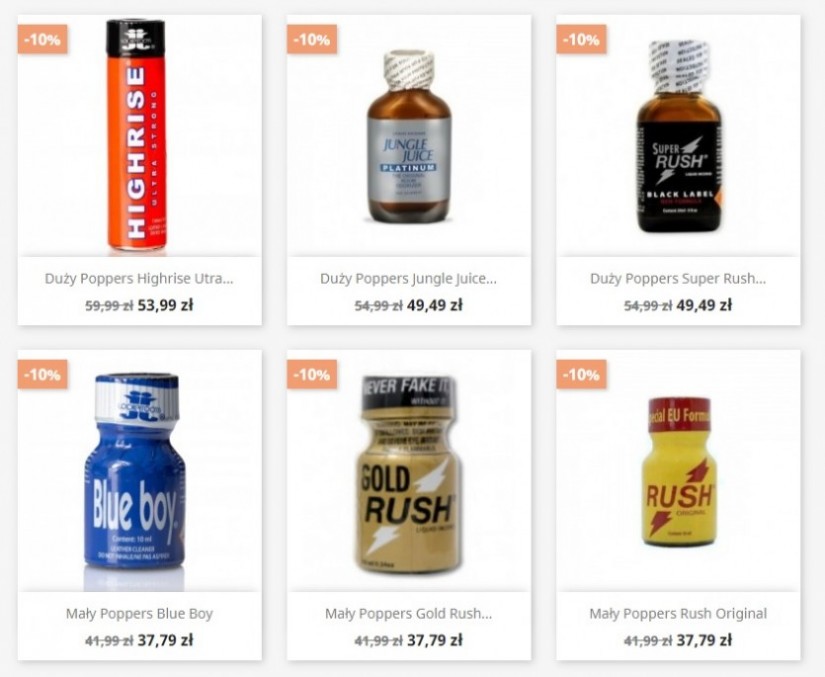Click the -10% badge on Jungle Juice product
Screen dimensions: 825x677
(x=312, y=39)
